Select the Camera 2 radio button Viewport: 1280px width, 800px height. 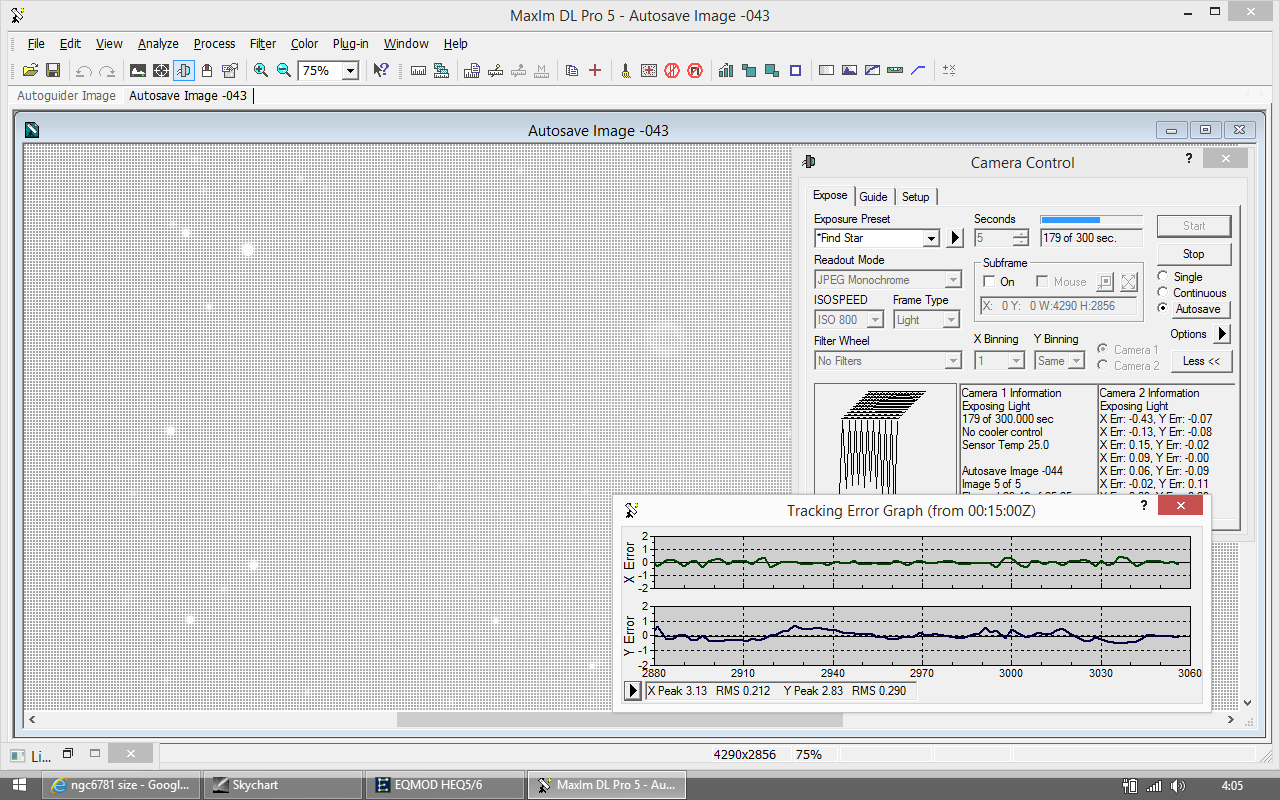pos(1103,365)
